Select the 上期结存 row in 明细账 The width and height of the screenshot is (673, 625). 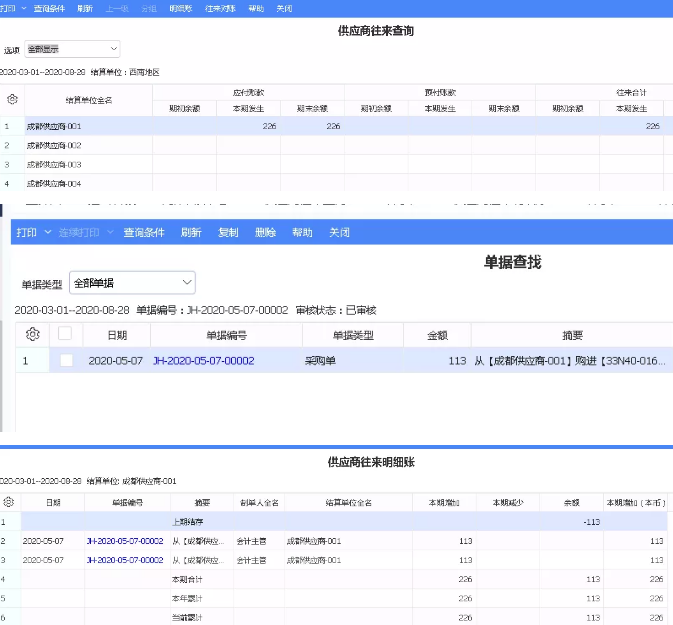[333, 522]
